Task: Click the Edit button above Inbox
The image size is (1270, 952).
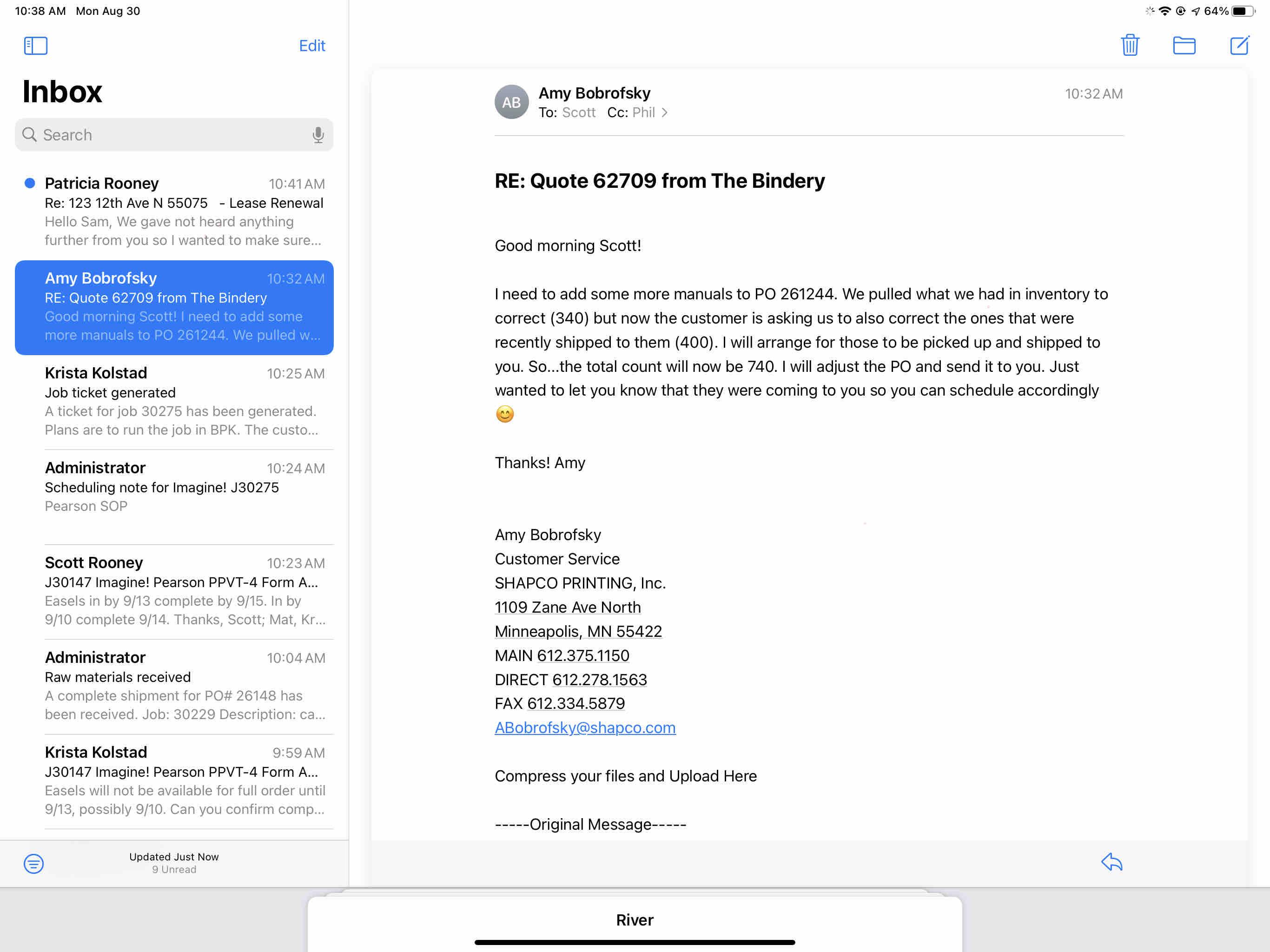Action: (x=312, y=46)
